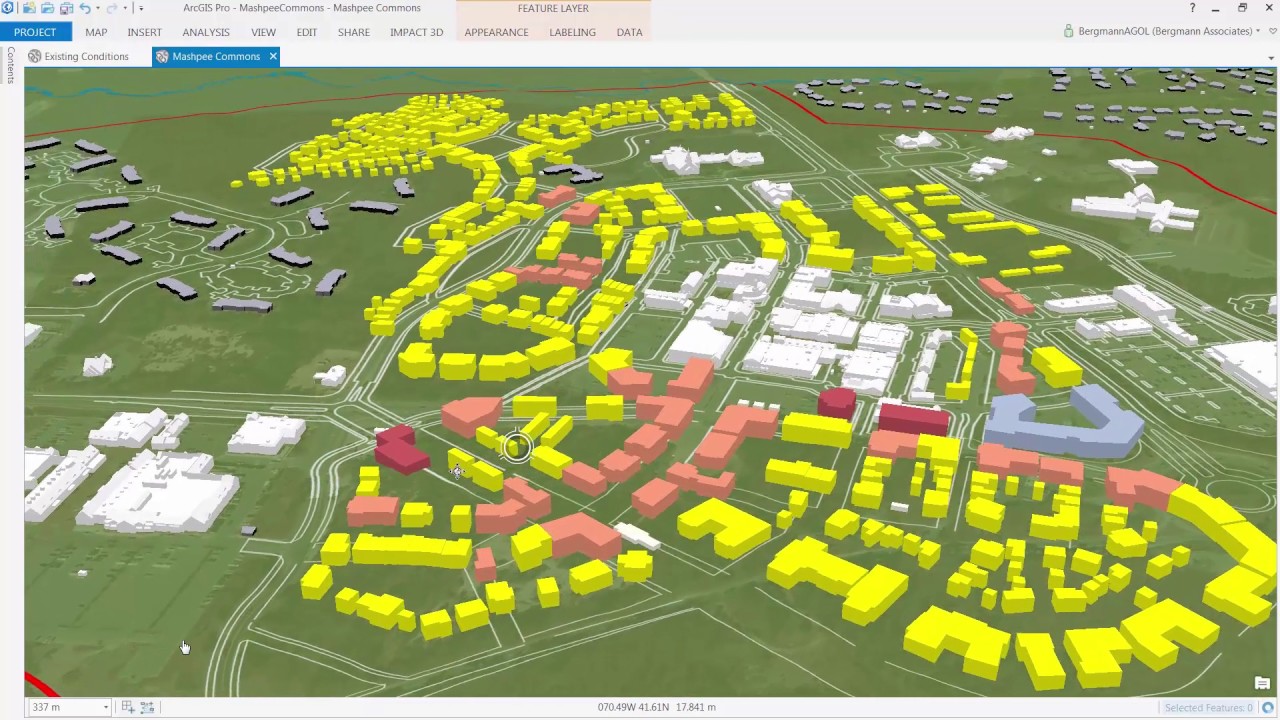Click the signed-in user icon
This screenshot has height=720, width=1280.
tap(1069, 32)
